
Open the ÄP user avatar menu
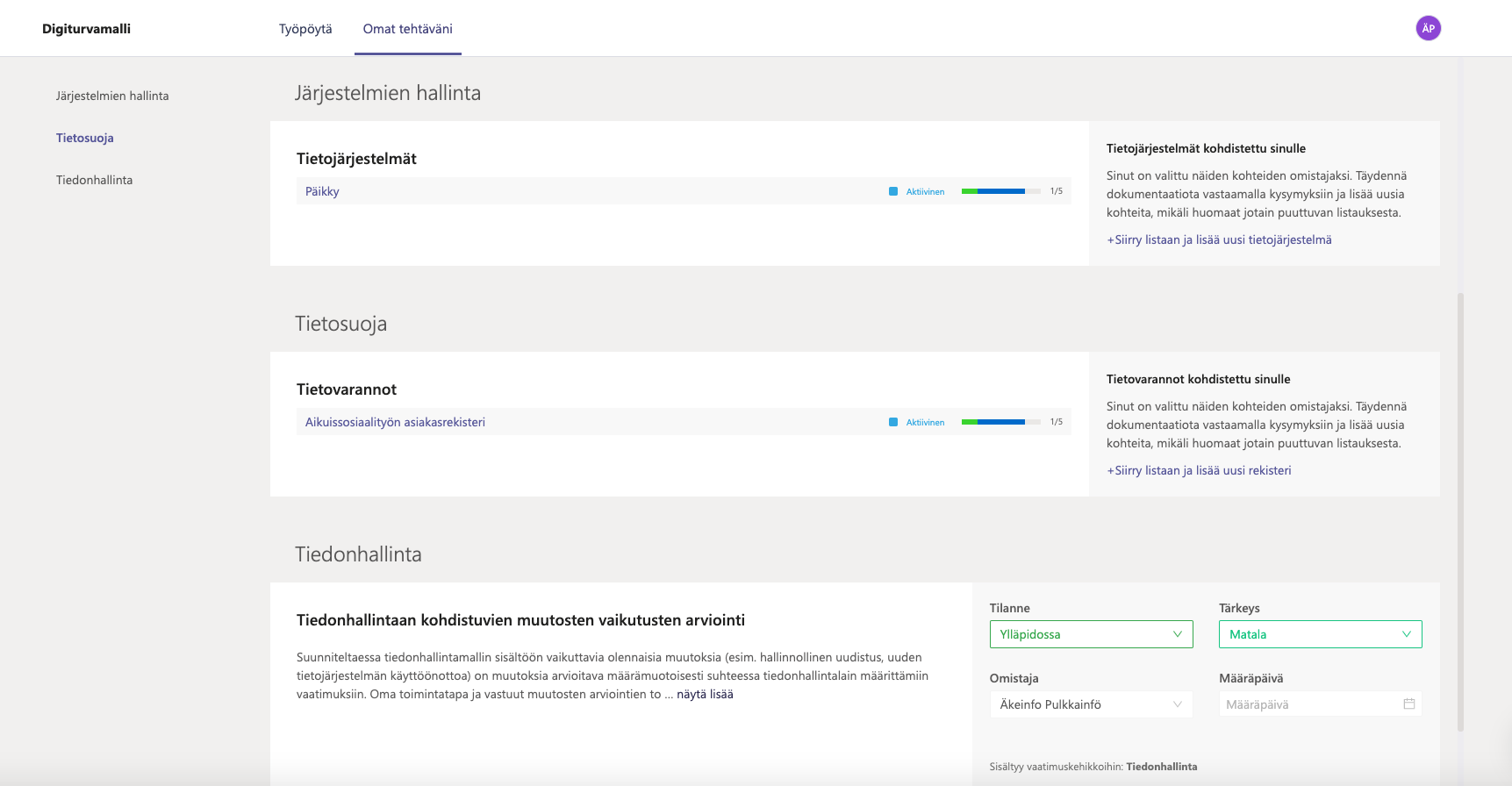pyautogui.click(x=1428, y=28)
